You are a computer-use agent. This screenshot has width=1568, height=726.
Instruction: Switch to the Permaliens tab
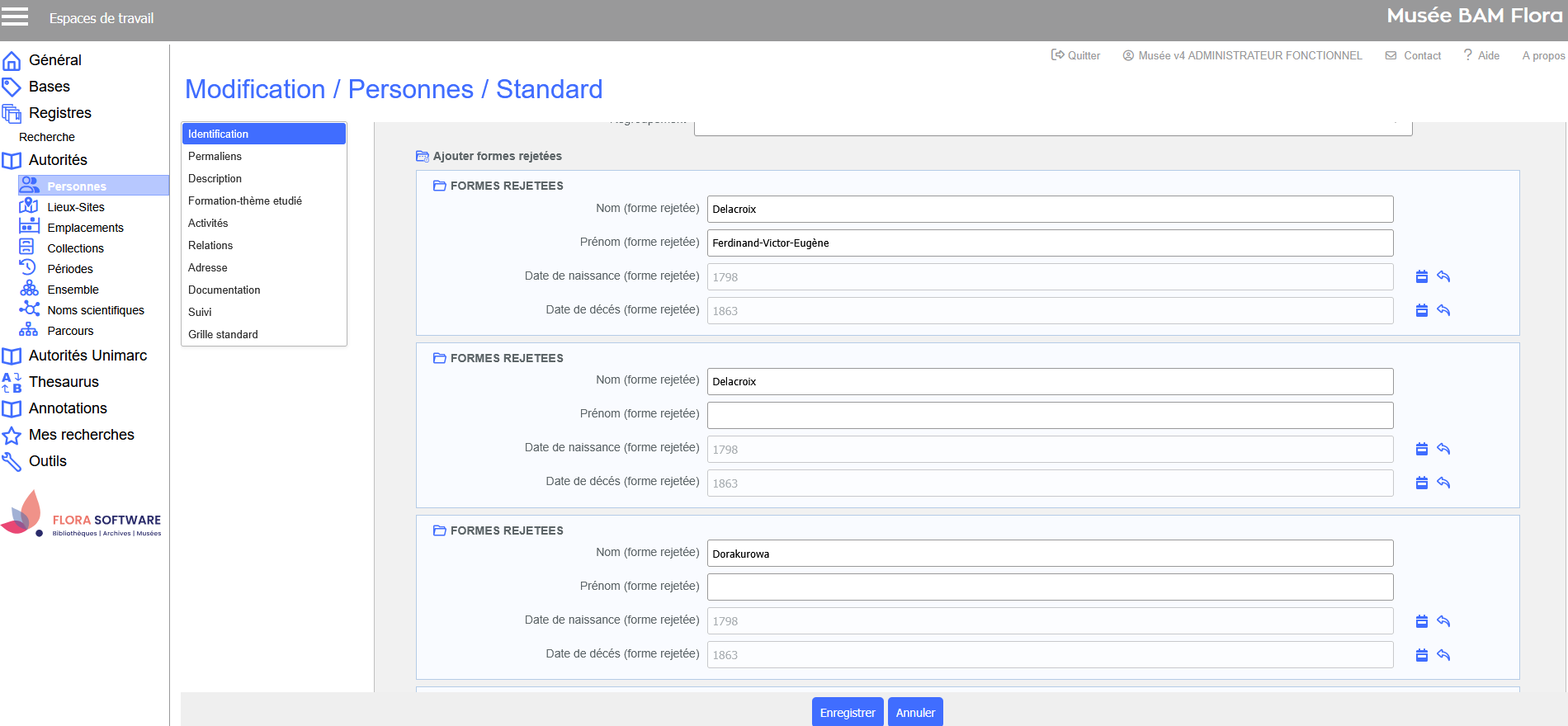(x=215, y=156)
